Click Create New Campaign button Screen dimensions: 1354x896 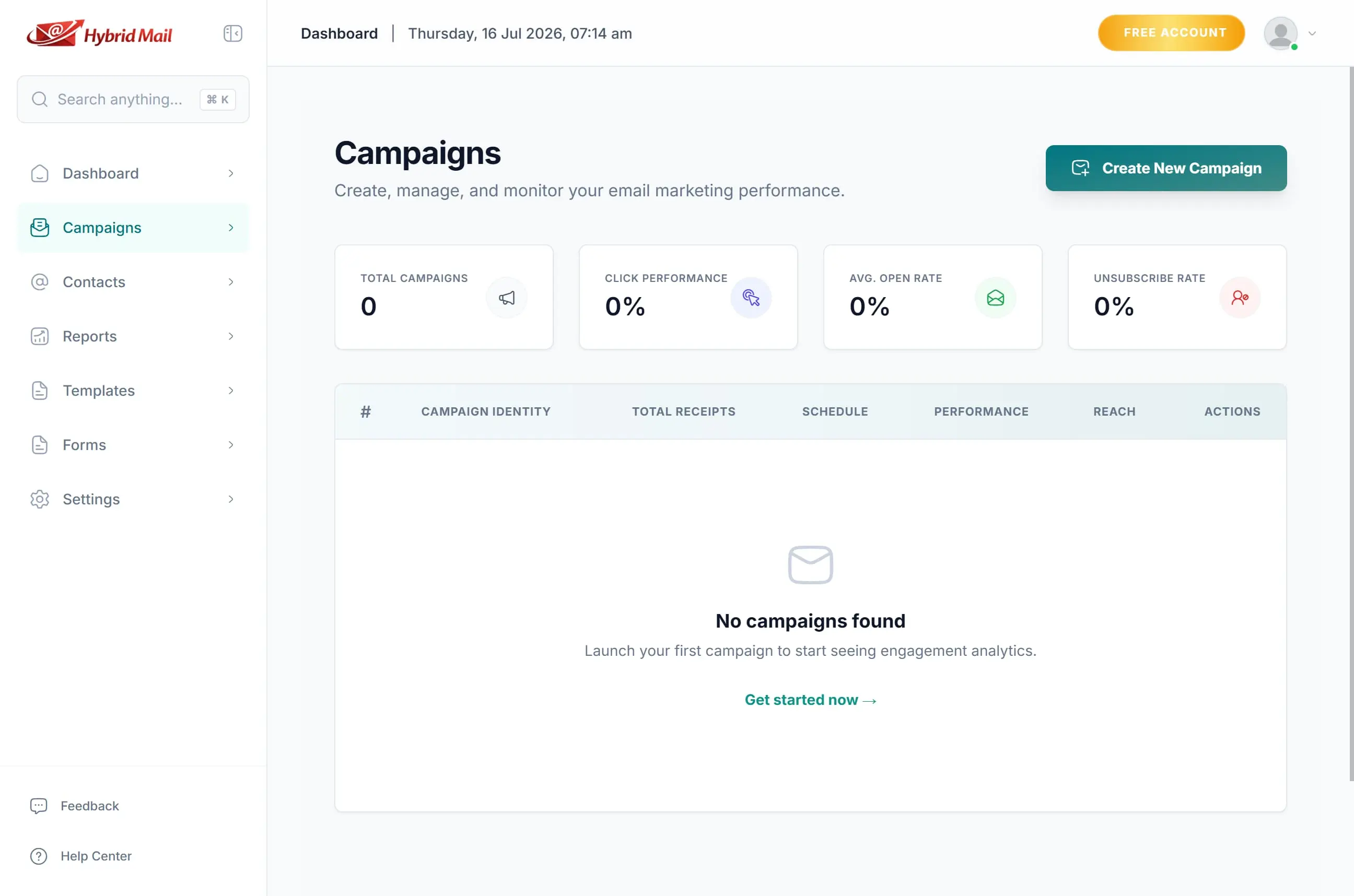[x=1166, y=168]
